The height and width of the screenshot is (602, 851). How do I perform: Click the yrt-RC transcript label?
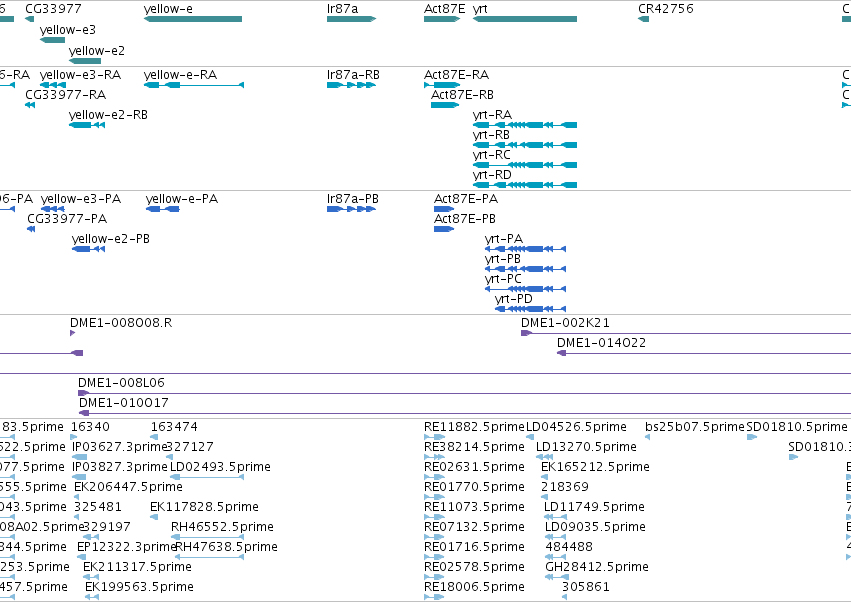492,155
